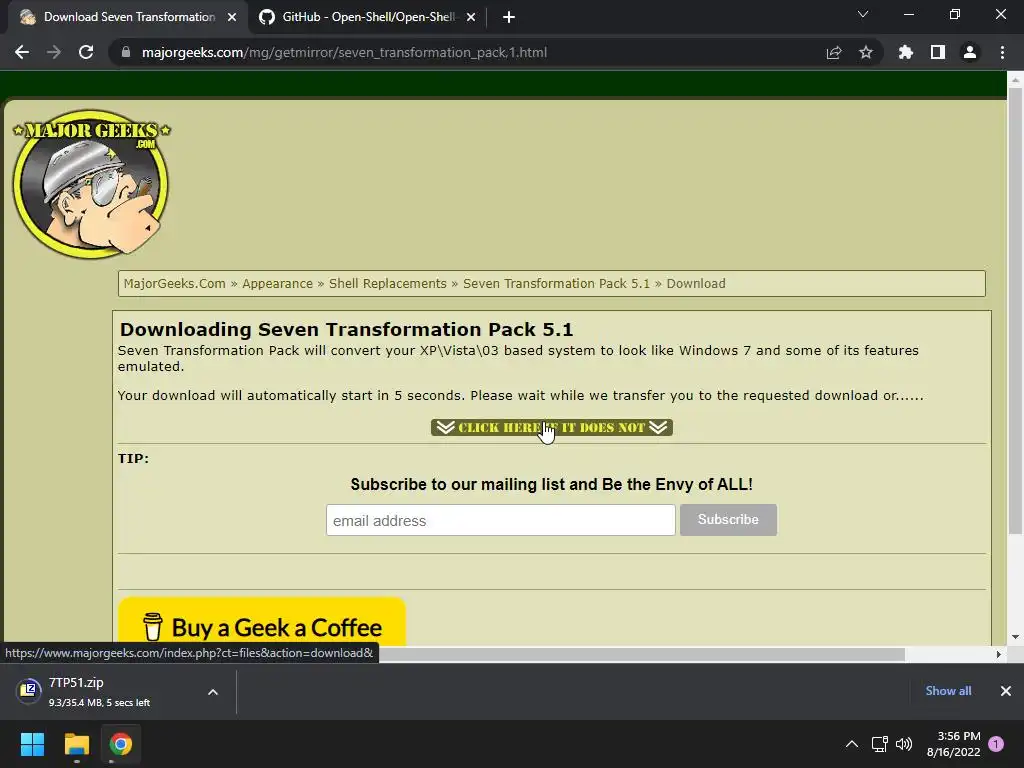Open the MajorGeeks.Com breadcrumb link
The width and height of the screenshot is (1024, 768).
(x=174, y=283)
